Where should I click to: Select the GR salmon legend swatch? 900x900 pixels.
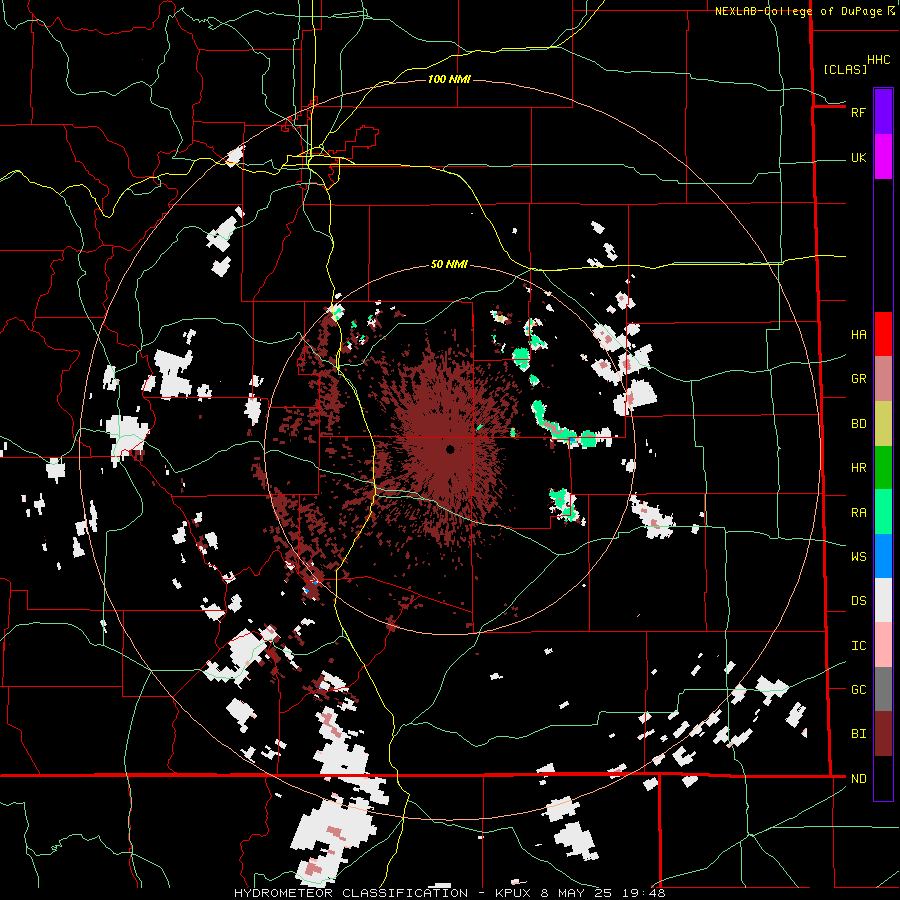(883, 378)
